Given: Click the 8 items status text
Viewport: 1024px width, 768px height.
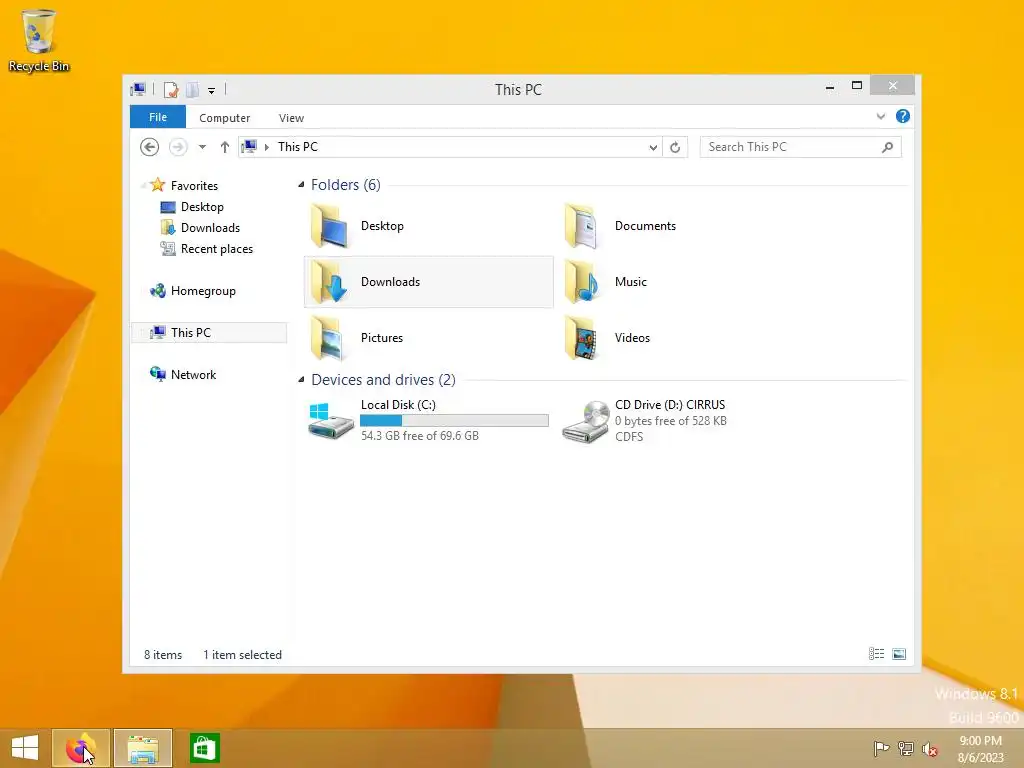Looking at the screenshot, I should [163, 655].
